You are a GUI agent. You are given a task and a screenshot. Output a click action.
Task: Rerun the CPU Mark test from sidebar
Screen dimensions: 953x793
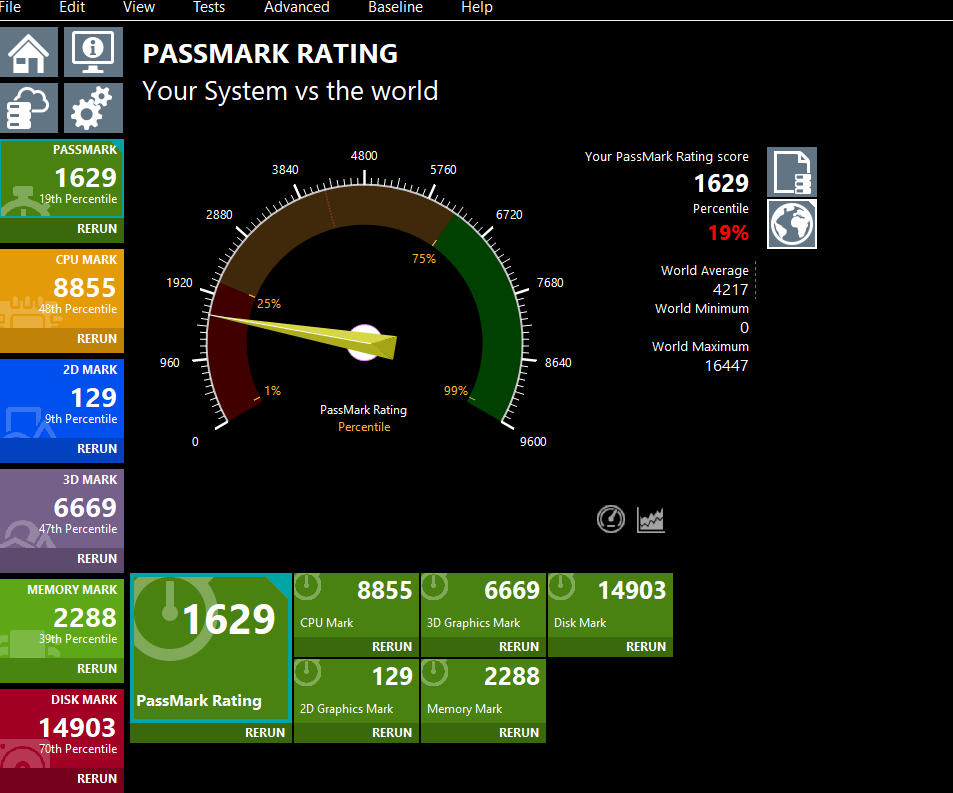coord(97,339)
